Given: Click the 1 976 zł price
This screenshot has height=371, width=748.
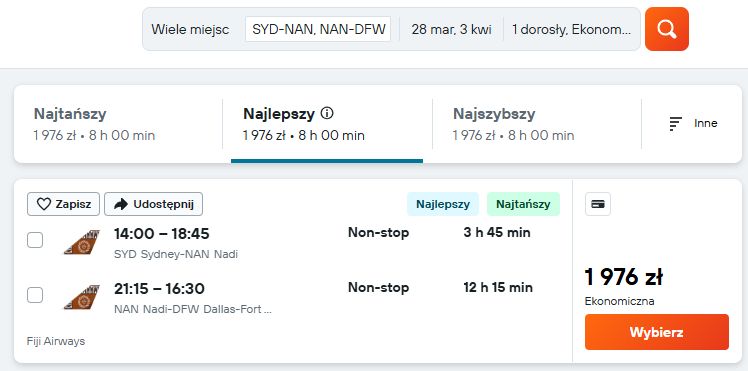Looking at the screenshot, I should pos(623,277).
